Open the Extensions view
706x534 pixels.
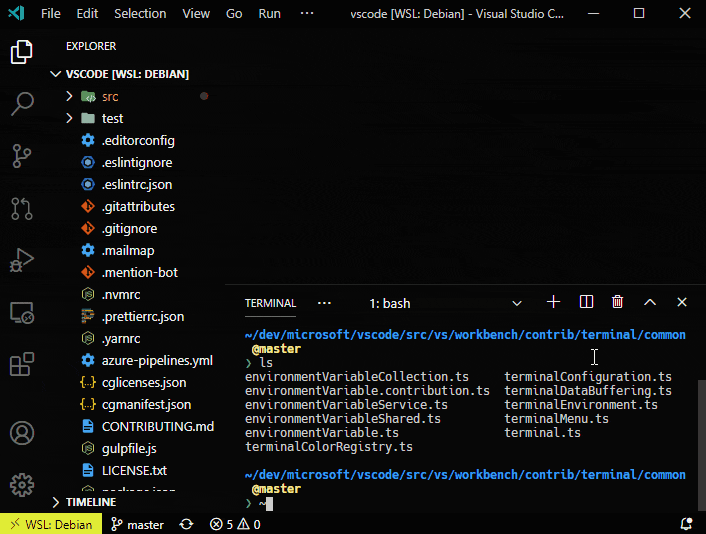click(22, 365)
